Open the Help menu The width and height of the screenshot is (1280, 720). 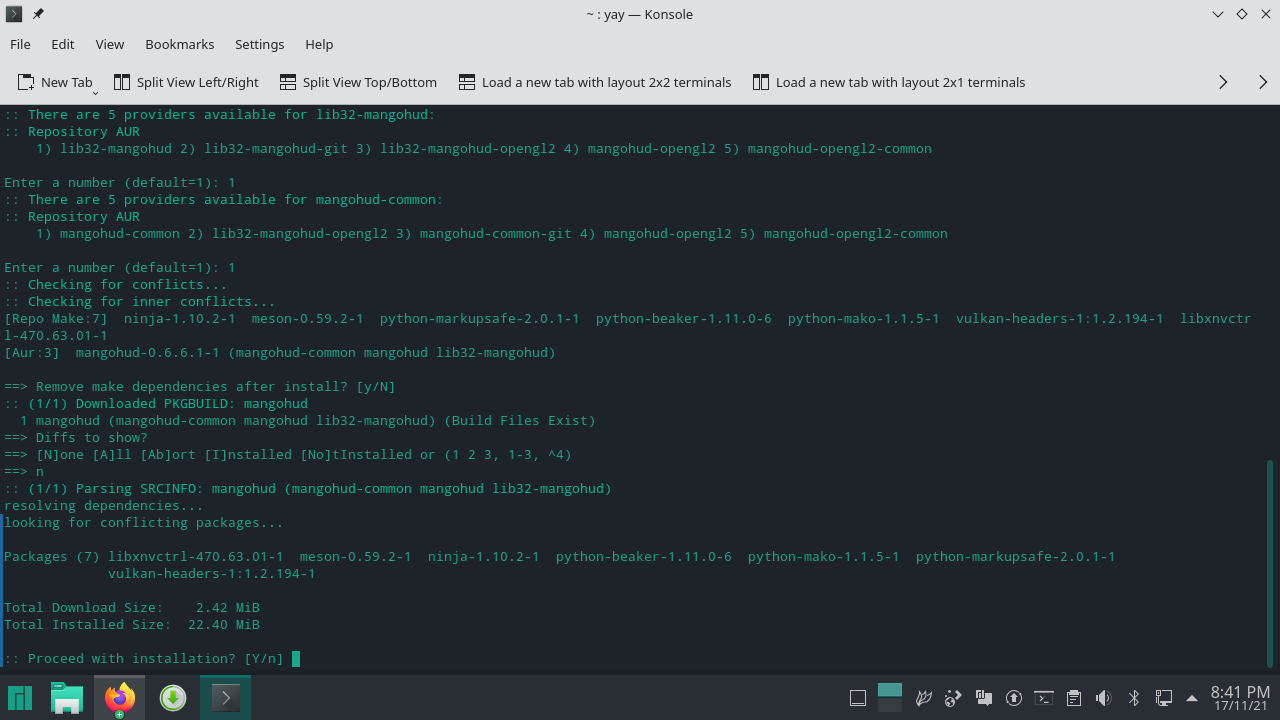coord(319,44)
